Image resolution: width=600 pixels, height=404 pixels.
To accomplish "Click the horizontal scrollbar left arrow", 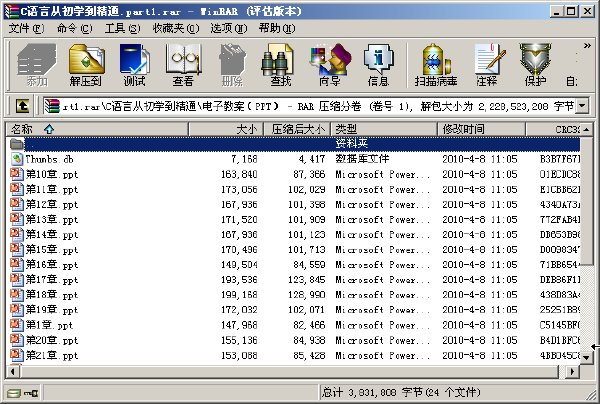I will 13,371.
